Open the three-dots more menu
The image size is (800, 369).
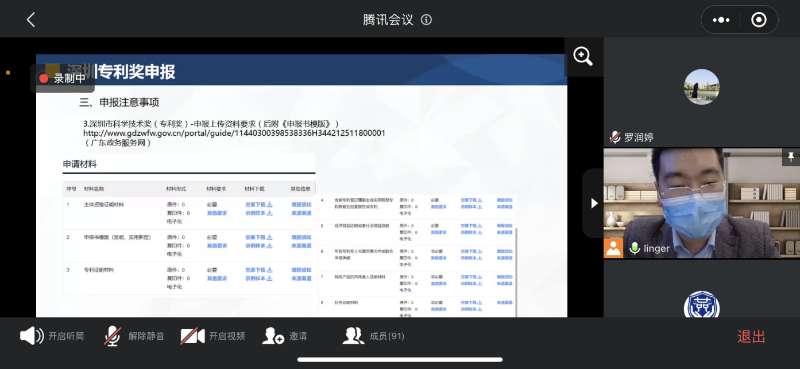pyautogui.click(x=721, y=20)
